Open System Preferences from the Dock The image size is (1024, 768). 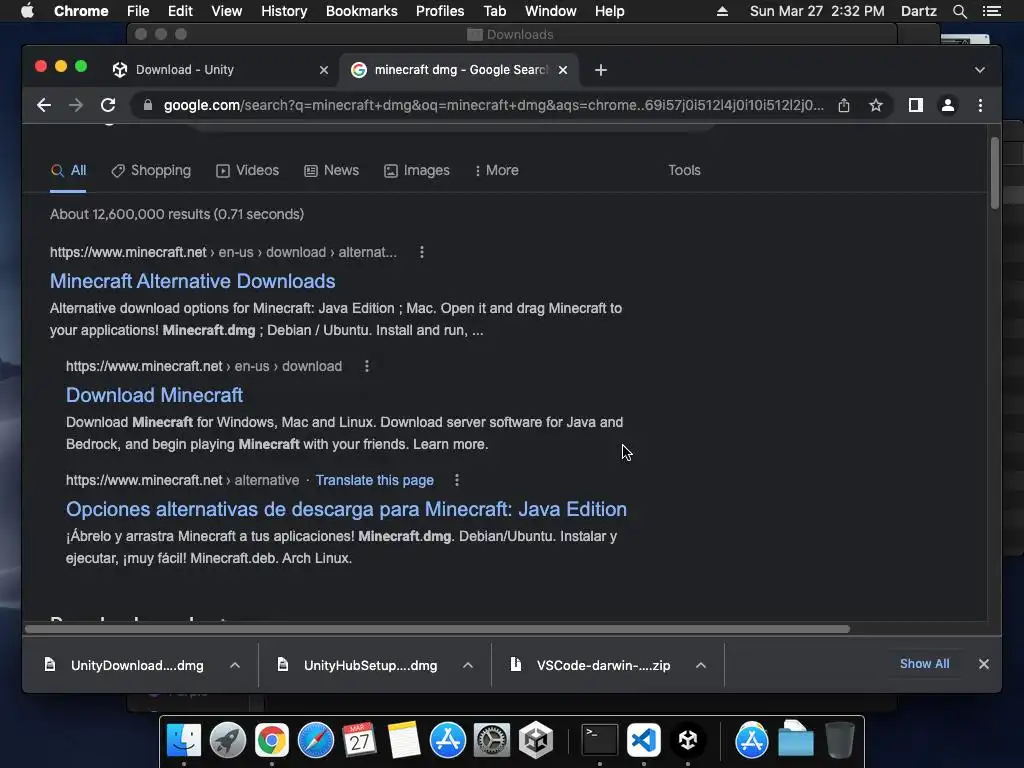(x=491, y=741)
